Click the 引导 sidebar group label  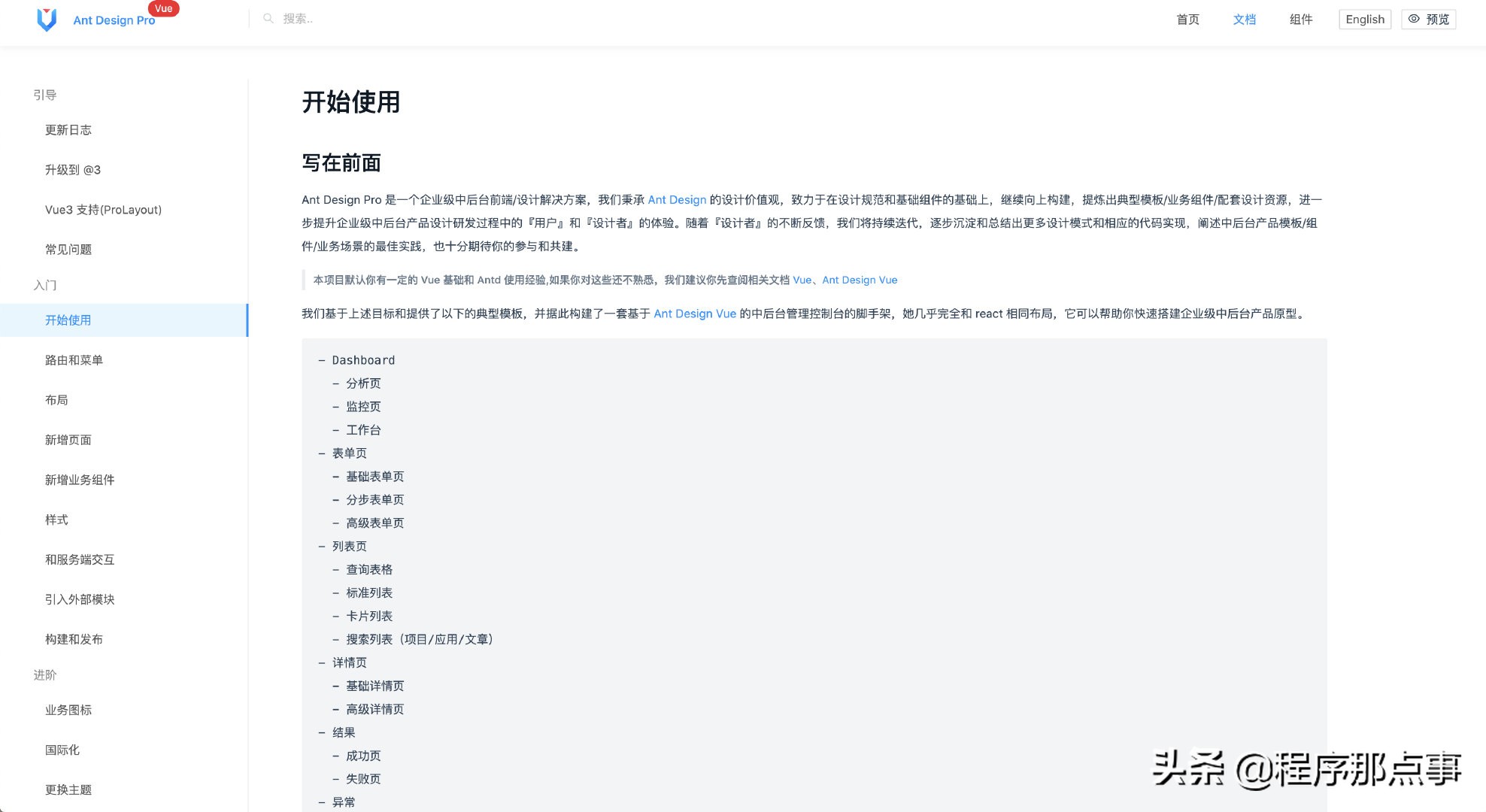45,95
